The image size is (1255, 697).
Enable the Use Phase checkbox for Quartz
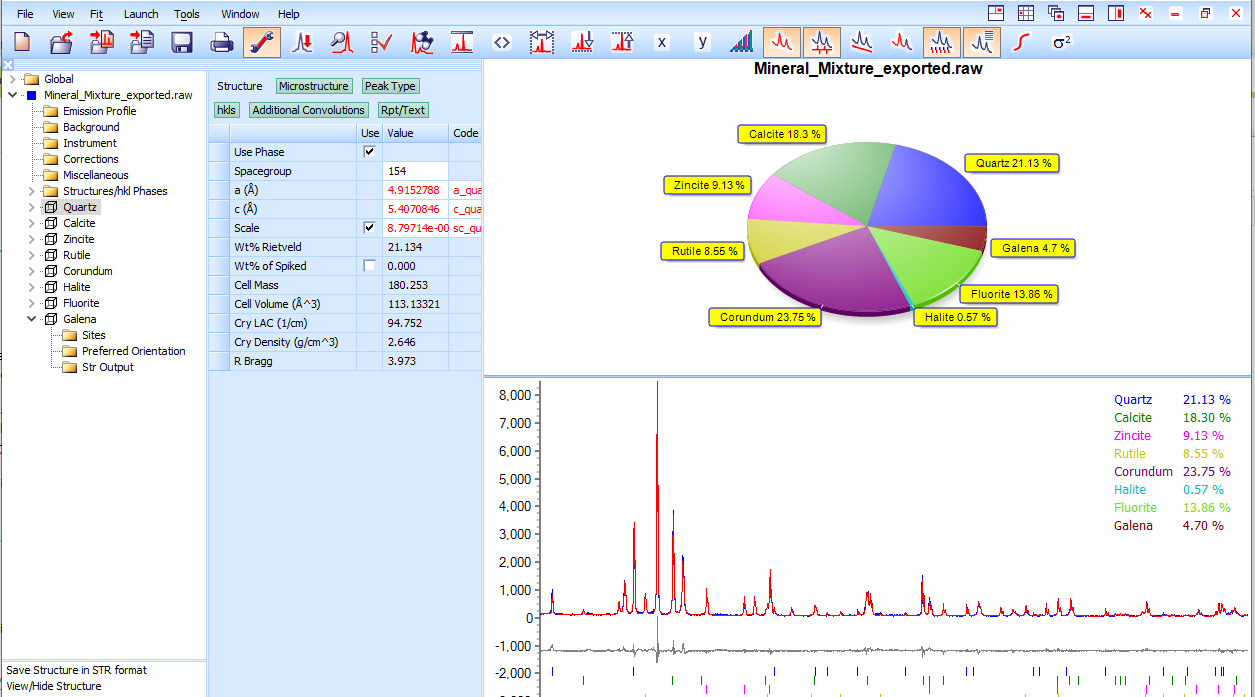(x=369, y=151)
